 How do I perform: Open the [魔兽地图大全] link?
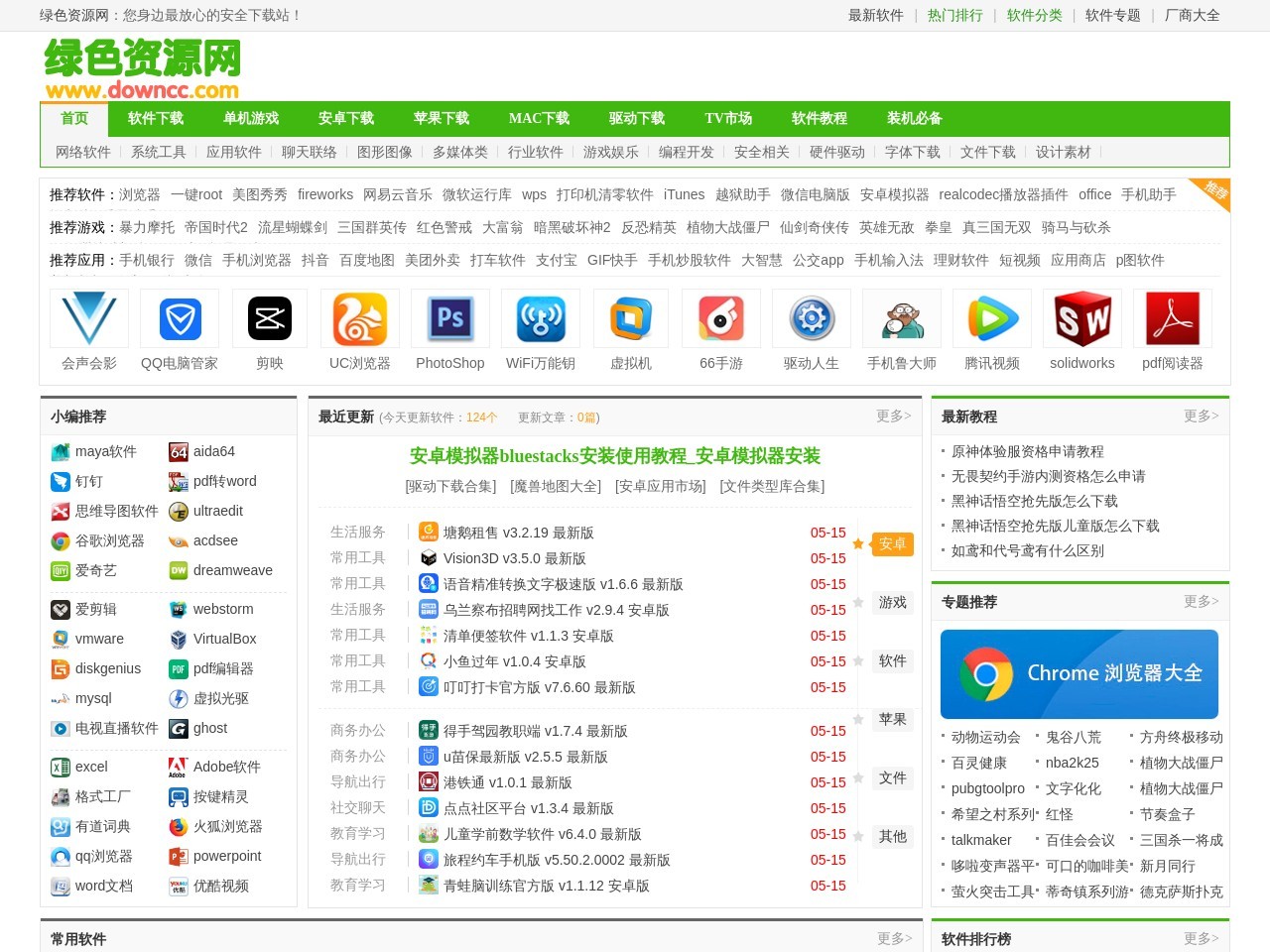click(556, 486)
